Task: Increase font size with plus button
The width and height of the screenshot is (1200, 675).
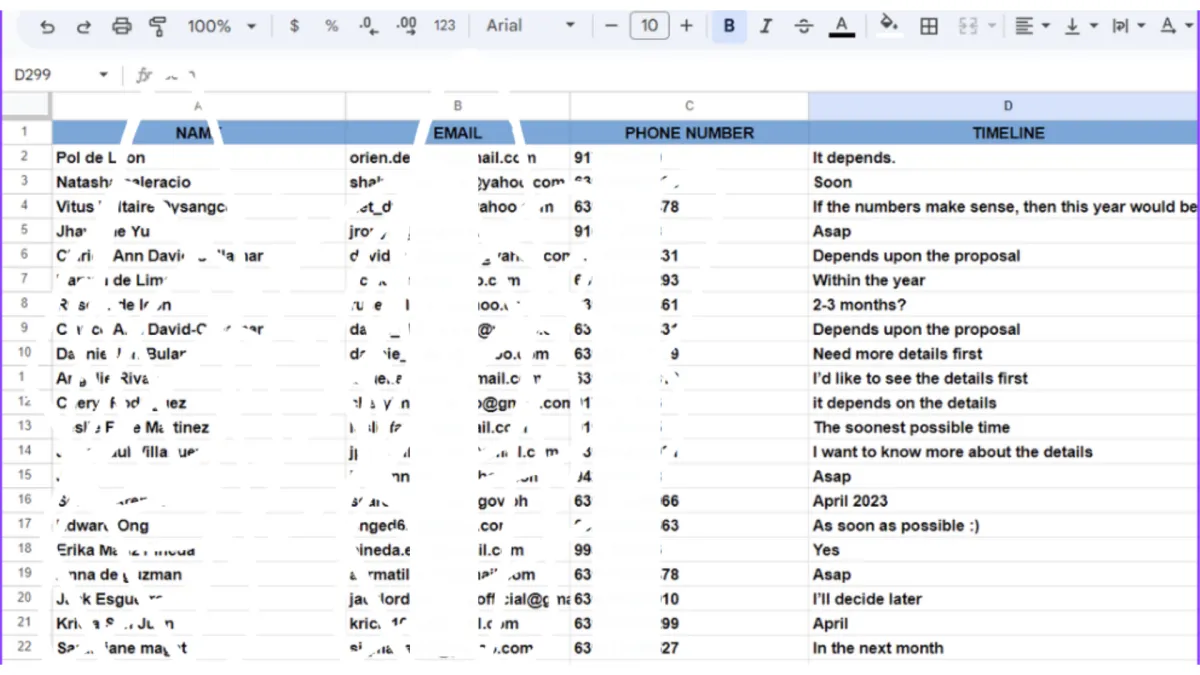Action: tap(686, 26)
